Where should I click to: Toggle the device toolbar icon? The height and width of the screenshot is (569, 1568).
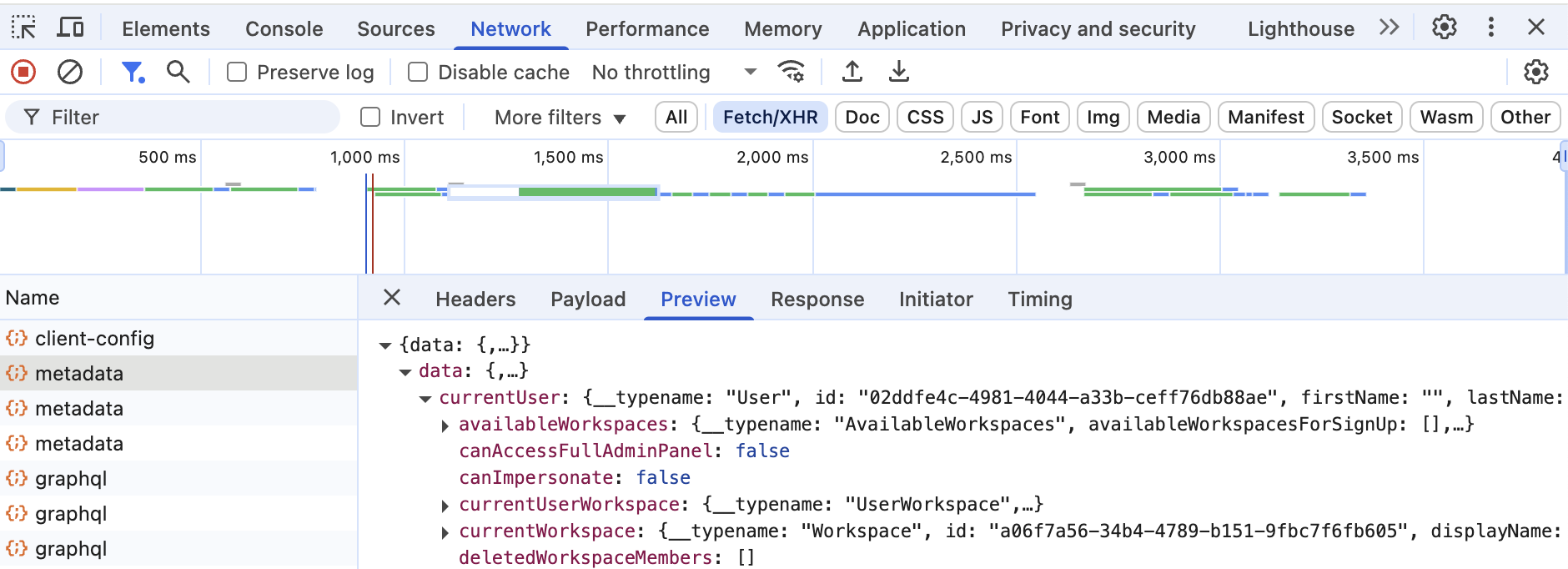pos(70,28)
